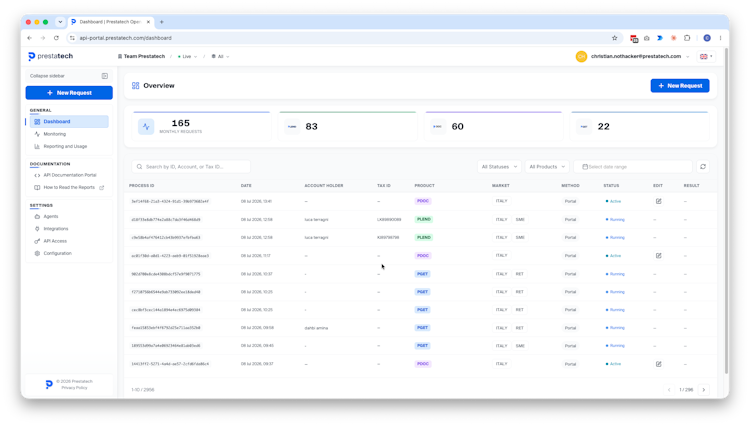Click the prestatech logo

[x=51, y=56]
